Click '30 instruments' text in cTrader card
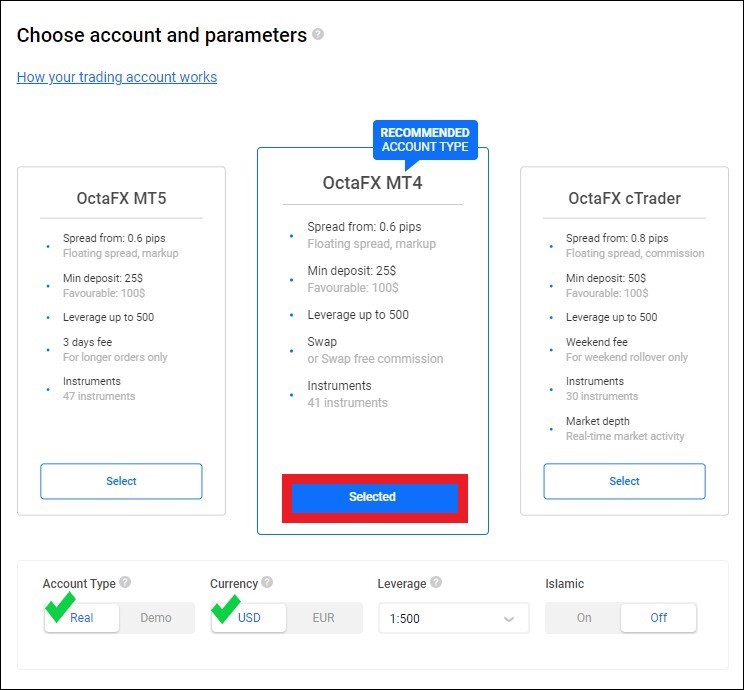Screen dimensions: 745x690 click(602, 396)
